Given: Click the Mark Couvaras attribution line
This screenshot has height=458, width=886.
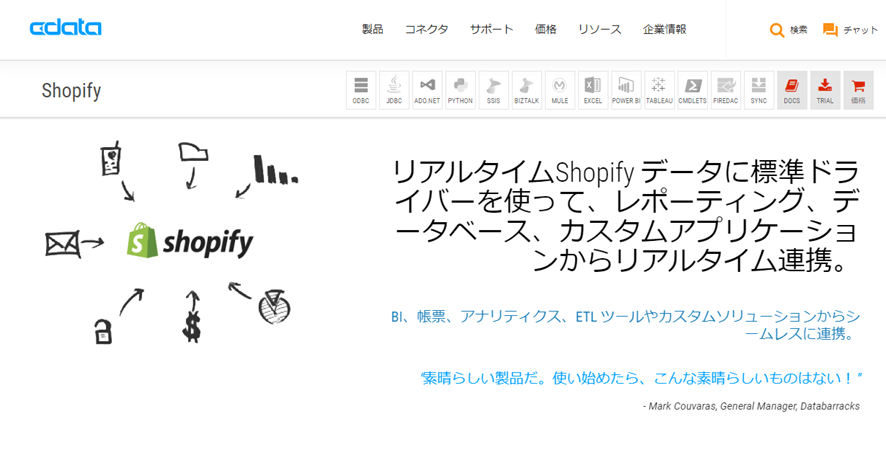Looking at the screenshot, I should 752,406.
